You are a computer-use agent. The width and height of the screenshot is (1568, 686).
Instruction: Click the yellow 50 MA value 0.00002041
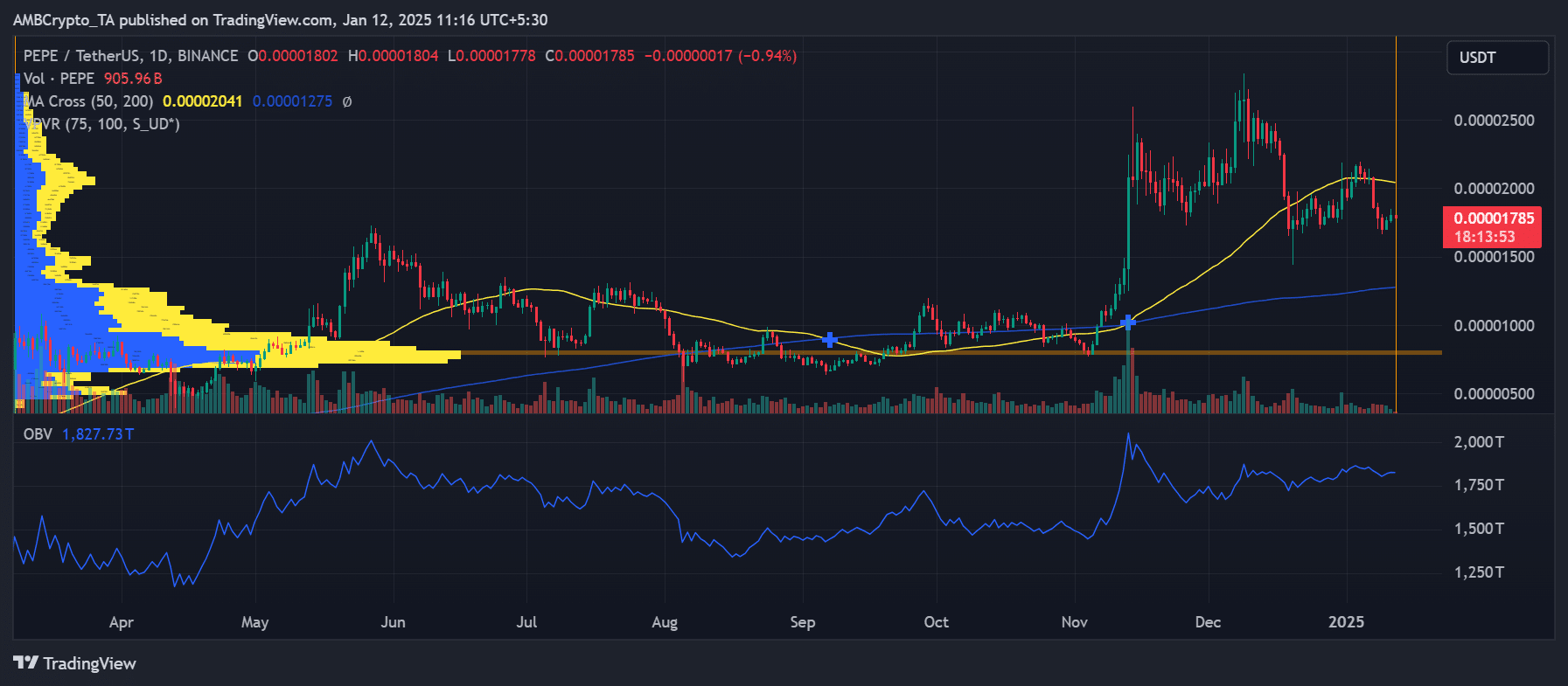202,101
